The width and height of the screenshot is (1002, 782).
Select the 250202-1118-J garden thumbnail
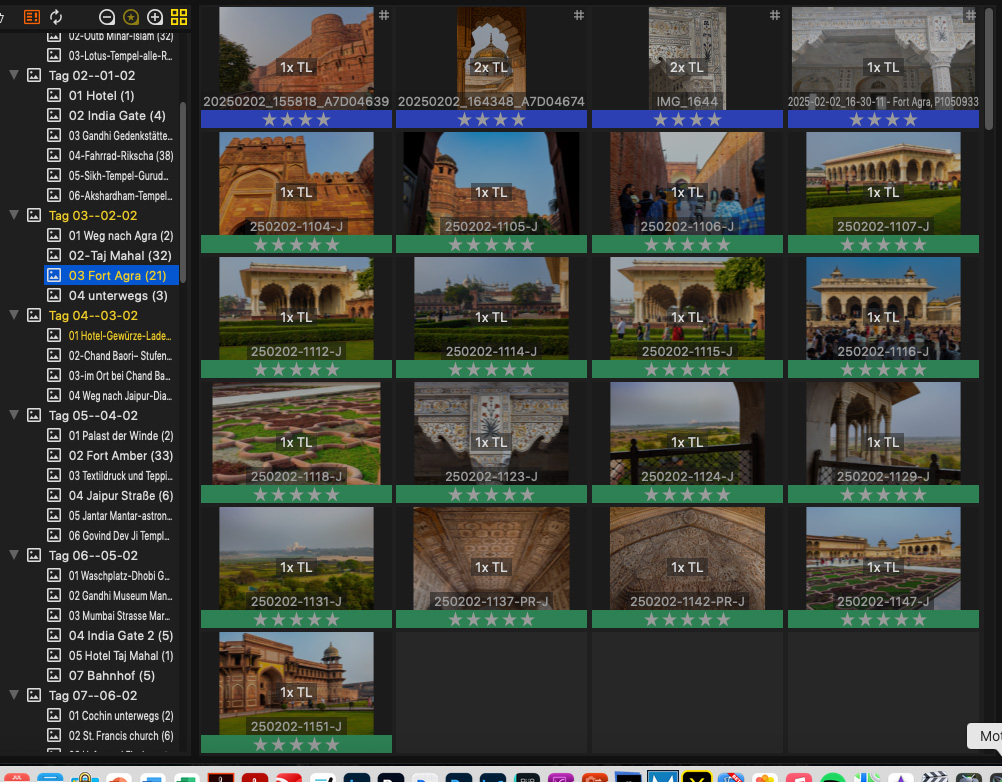(x=296, y=432)
